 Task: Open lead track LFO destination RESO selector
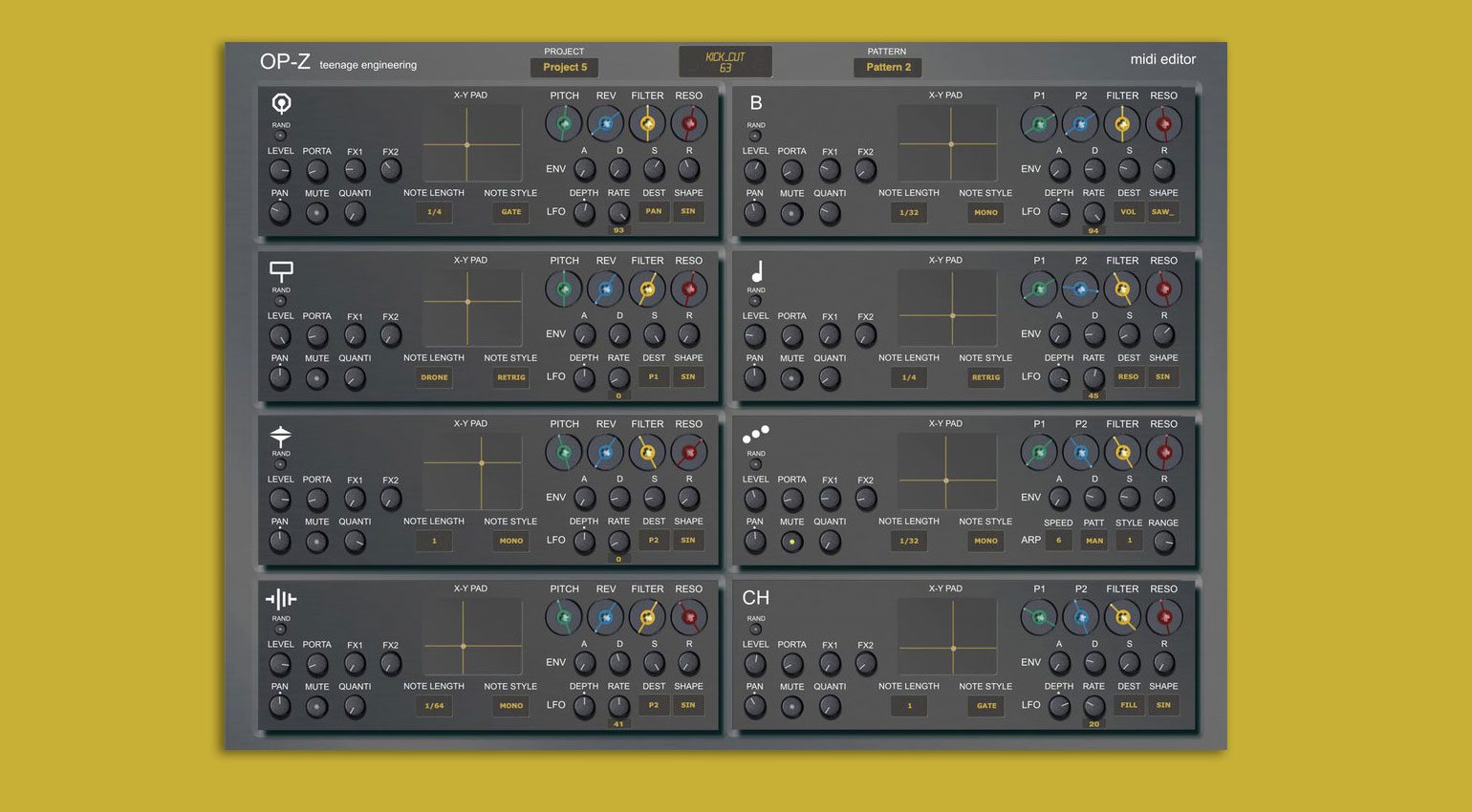1129,376
